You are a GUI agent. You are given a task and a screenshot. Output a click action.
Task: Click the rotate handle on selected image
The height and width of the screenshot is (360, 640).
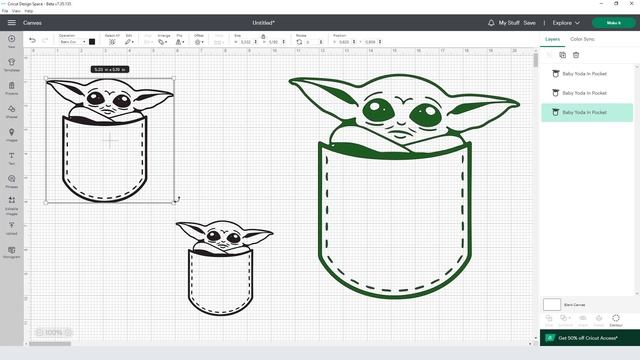177,200
